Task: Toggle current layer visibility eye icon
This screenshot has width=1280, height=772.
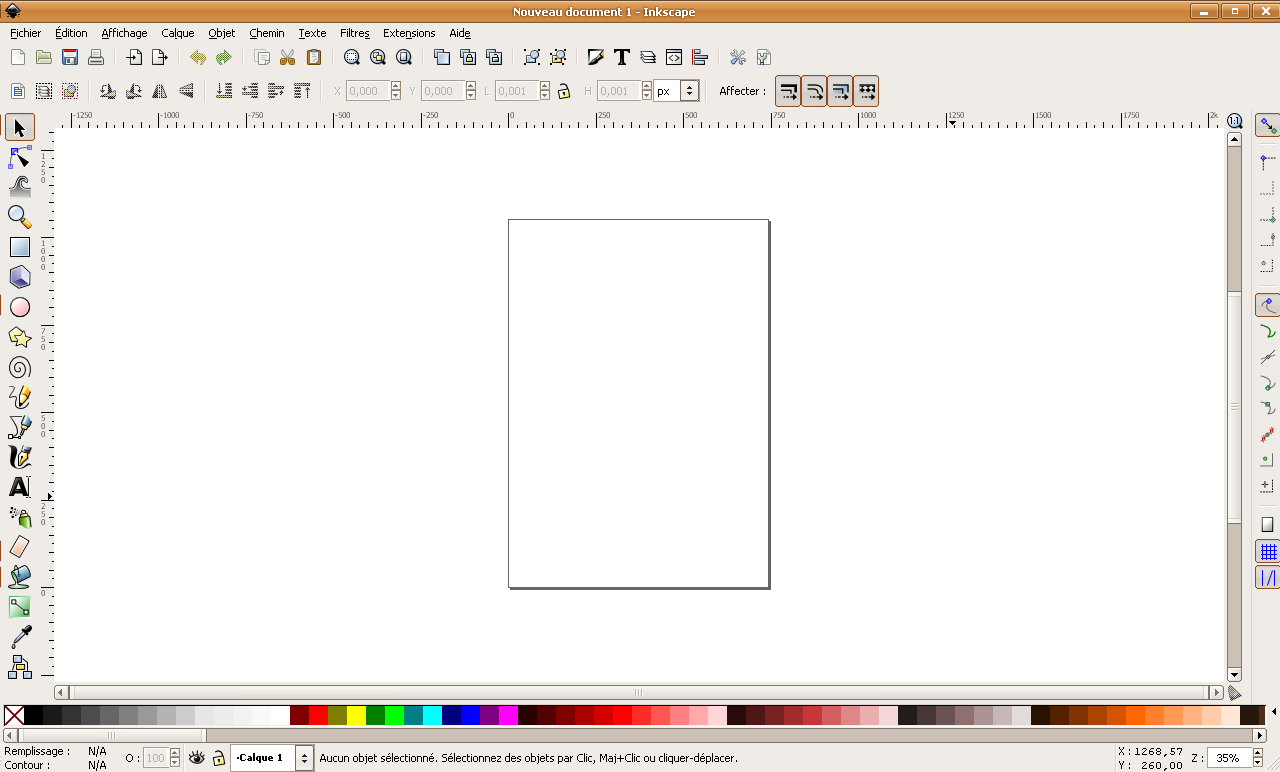Action: click(x=197, y=758)
